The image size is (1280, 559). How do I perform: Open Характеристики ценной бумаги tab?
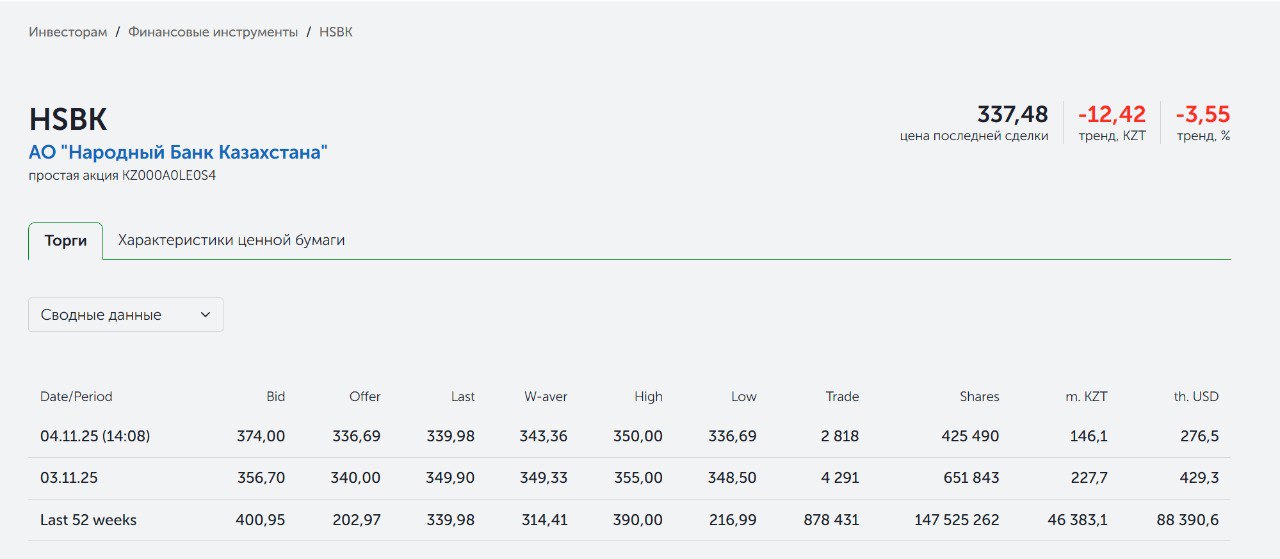click(x=231, y=241)
